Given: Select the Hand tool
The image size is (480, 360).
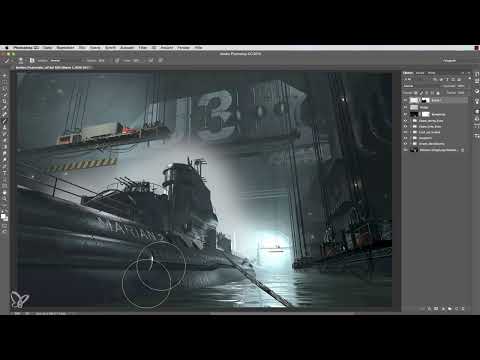Looking at the screenshot, I should tap(4, 192).
